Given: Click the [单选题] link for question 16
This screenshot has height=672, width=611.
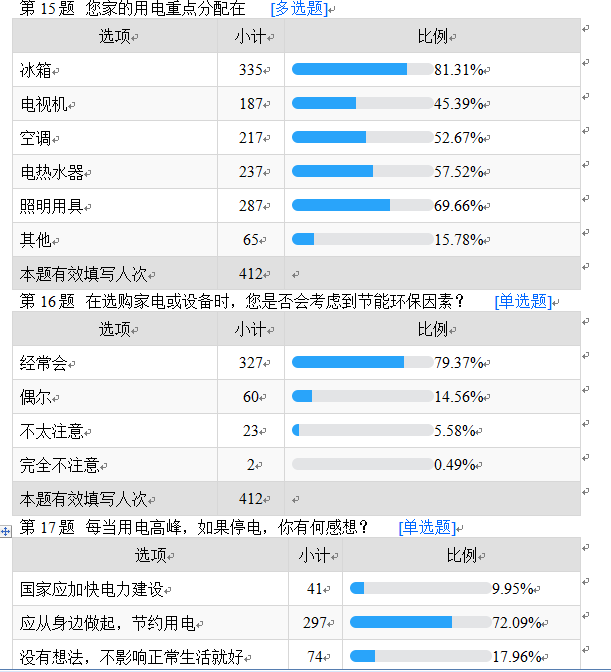Looking at the screenshot, I should coord(523,302).
